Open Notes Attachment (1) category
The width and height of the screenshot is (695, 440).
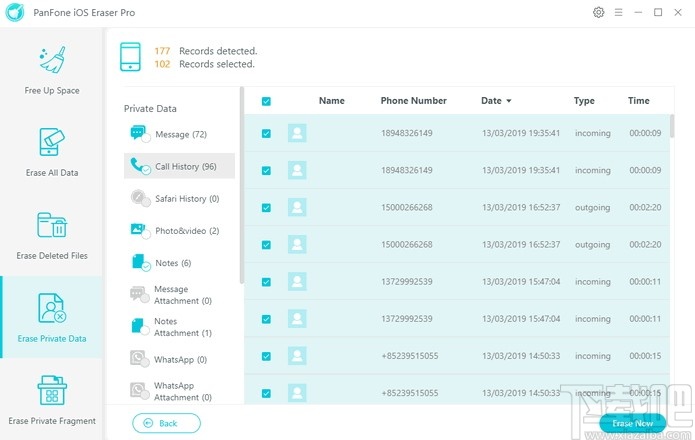coord(179,327)
